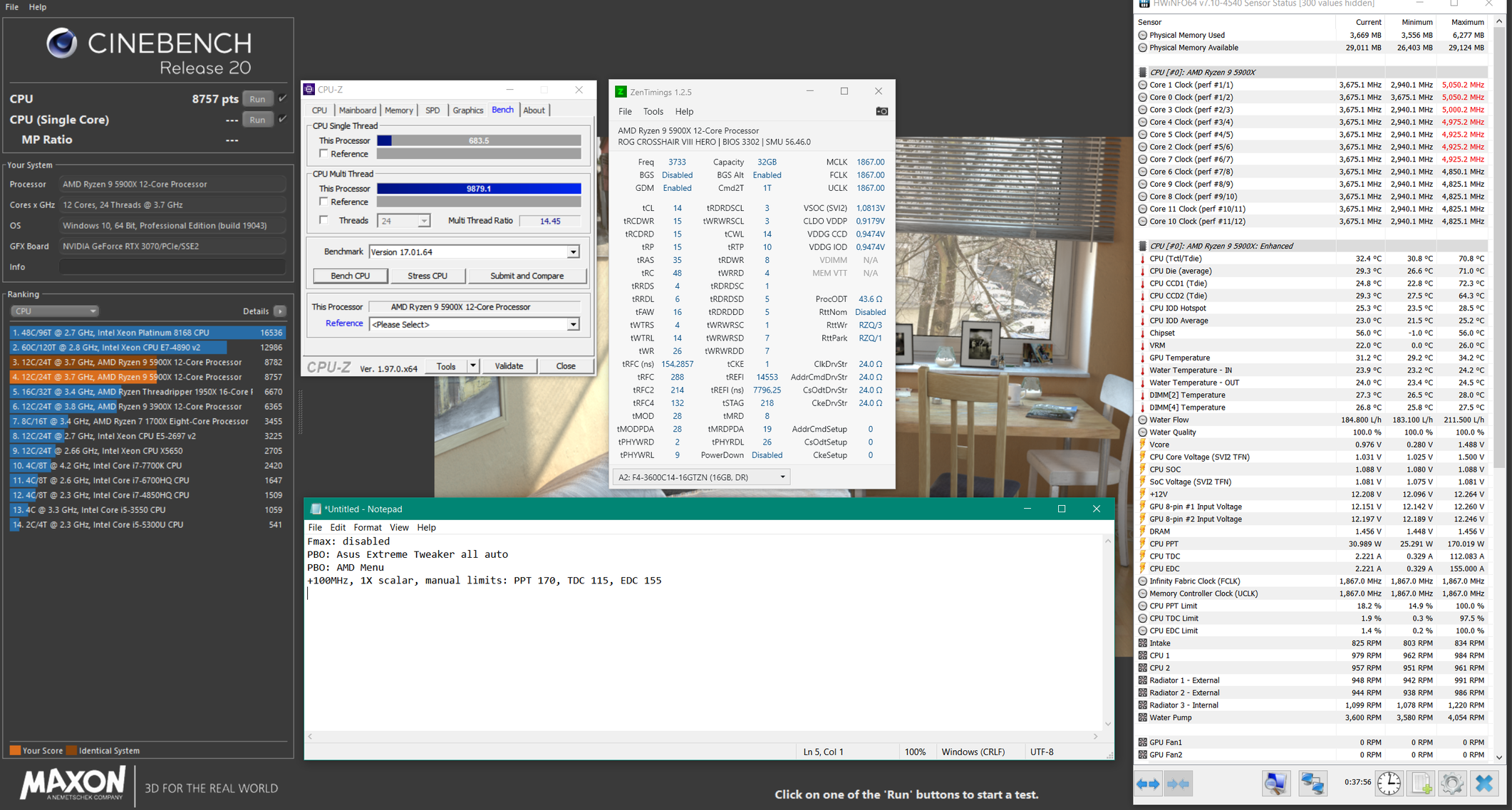The image size is (1512, 810).
Task: Open the ZenTimings Tools menu
Action: click(x=653, y=111)
